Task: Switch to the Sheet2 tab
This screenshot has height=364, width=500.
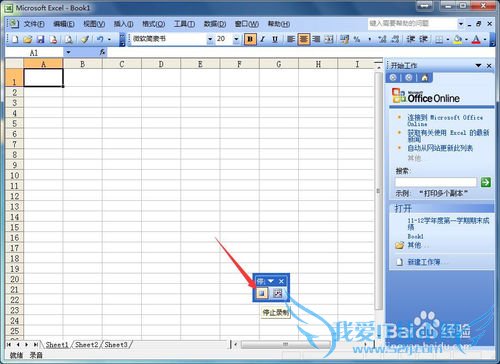Action: tap(87, 345)
